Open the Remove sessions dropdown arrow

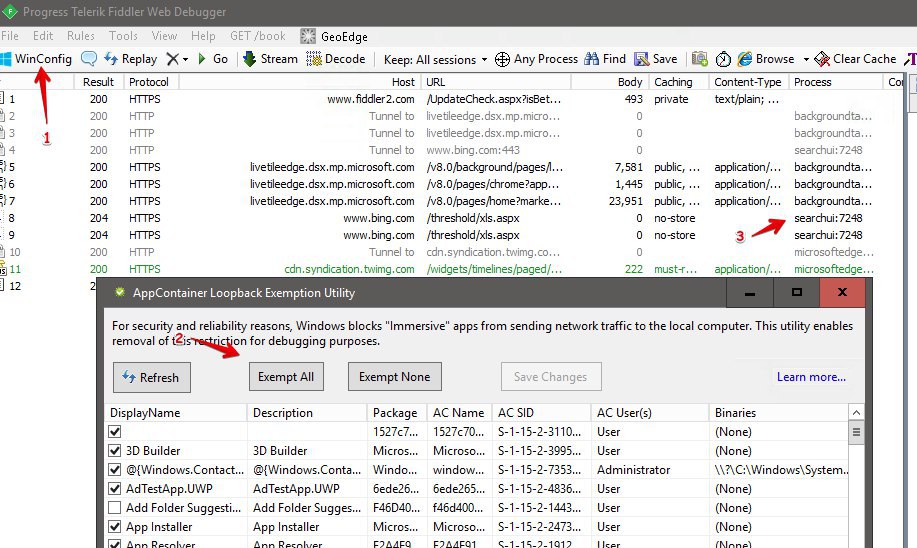click(x=185, y=60)
